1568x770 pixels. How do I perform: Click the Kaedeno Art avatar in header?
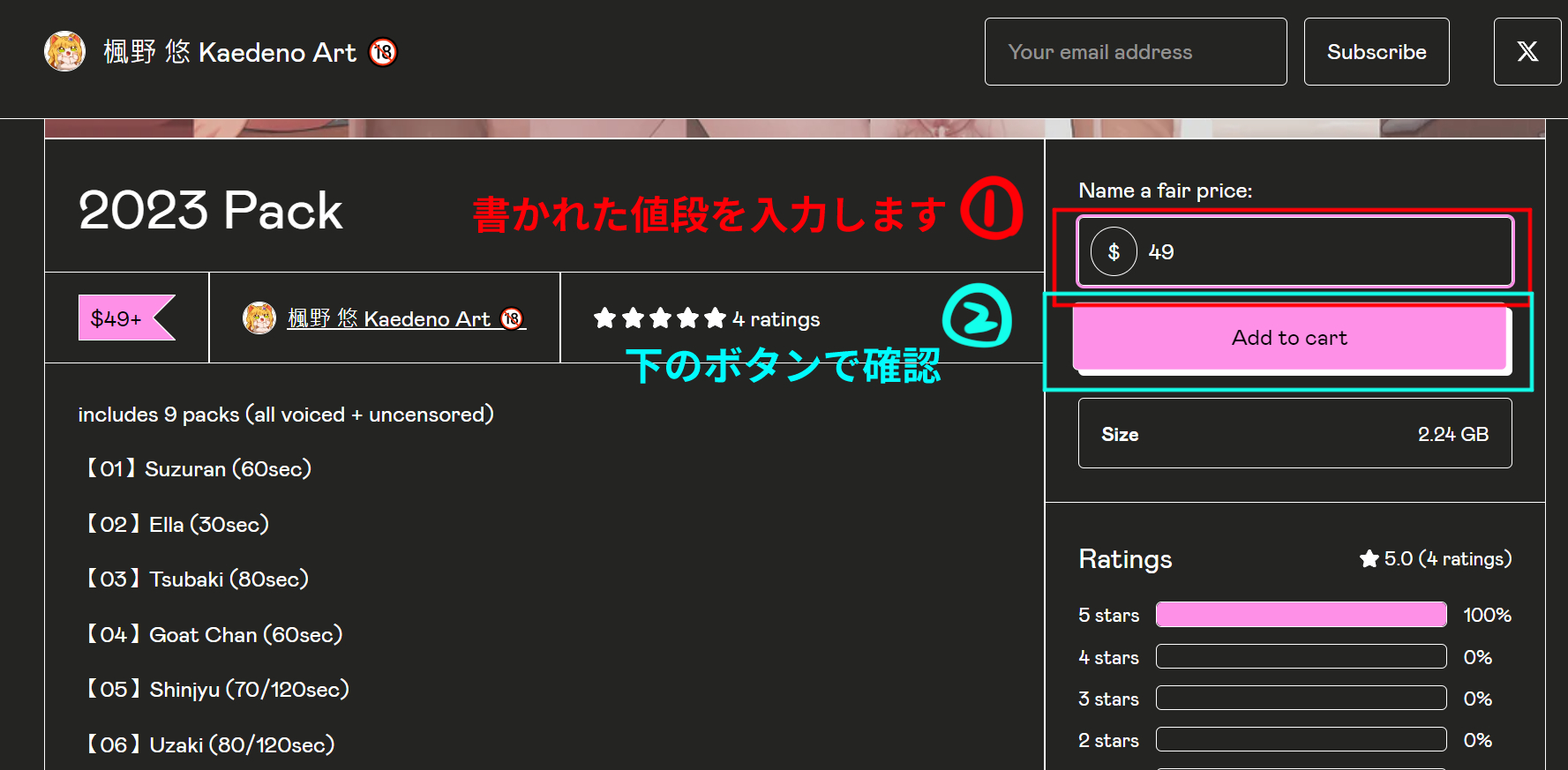tap(64, 51)
